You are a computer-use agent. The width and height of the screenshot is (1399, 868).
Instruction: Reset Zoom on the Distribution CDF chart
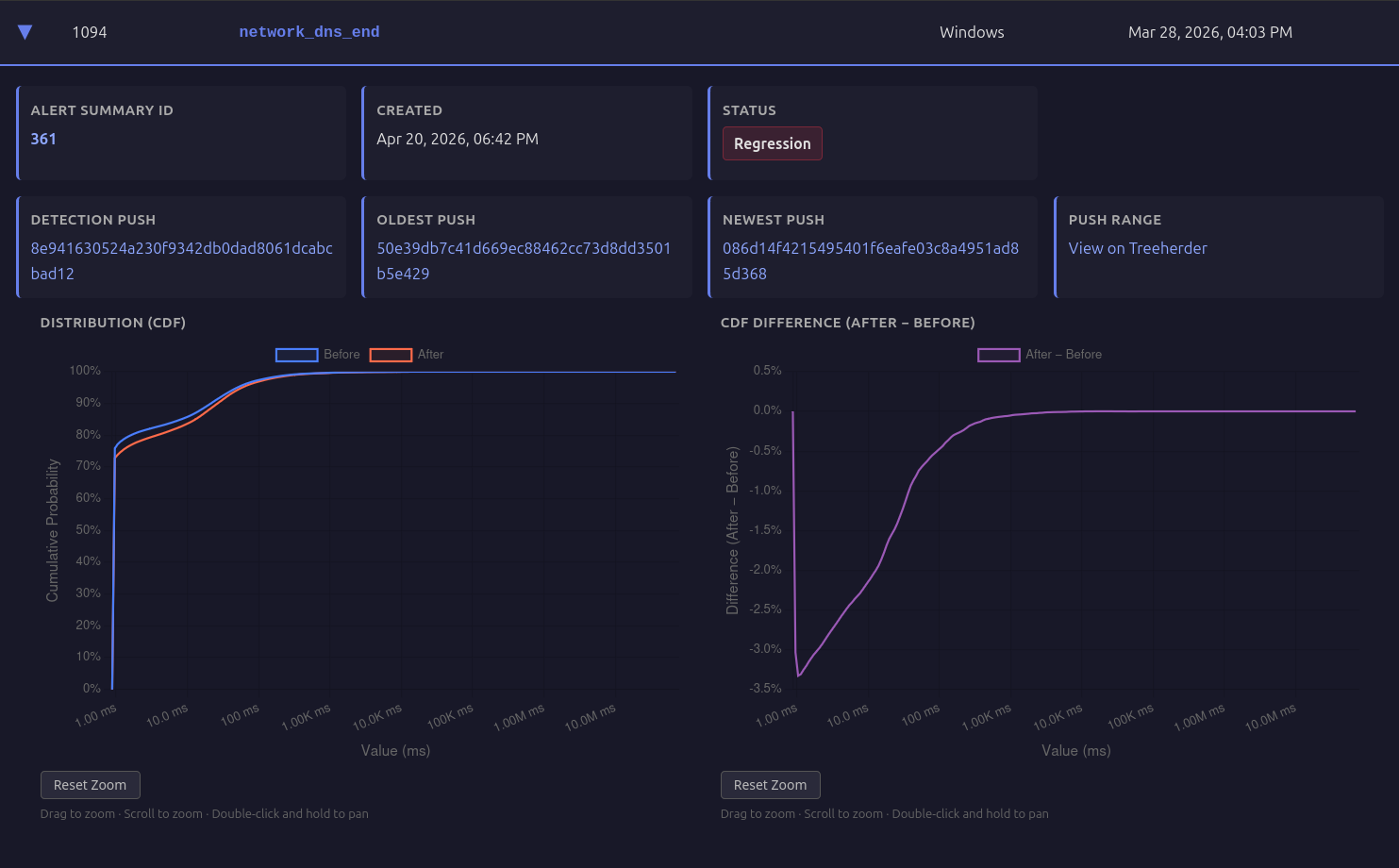(90, 785)
